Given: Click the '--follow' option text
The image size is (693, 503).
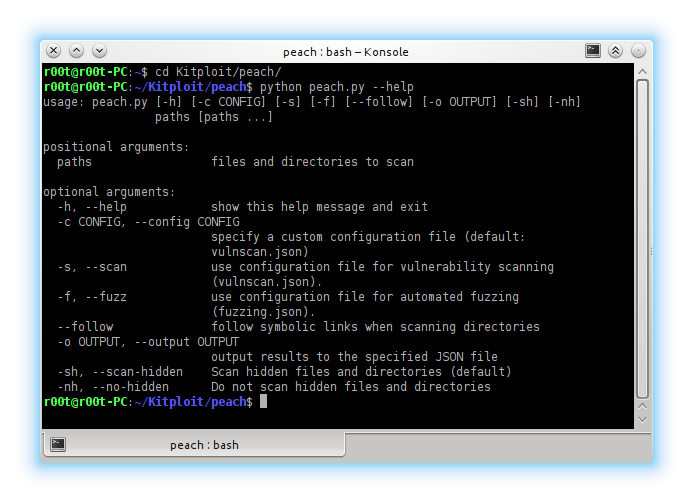Looking at the screenshot, I should click(x=85, y=327).
